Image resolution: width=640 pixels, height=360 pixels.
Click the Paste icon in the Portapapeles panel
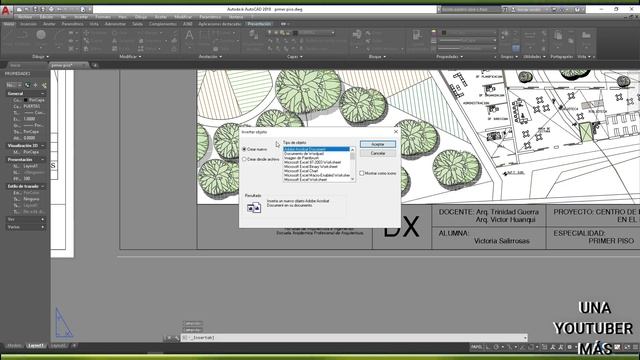pos(558,36)
